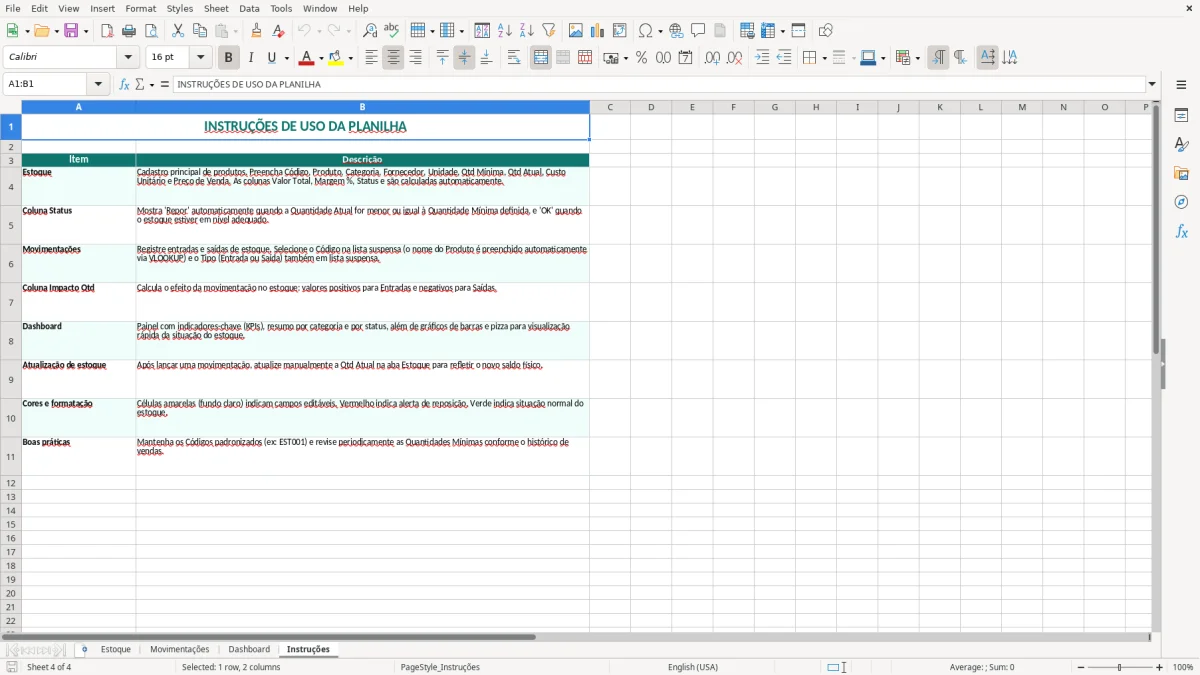Open Paste options dropdown arrow
The image size is (1200, 675).
point(235,31)
